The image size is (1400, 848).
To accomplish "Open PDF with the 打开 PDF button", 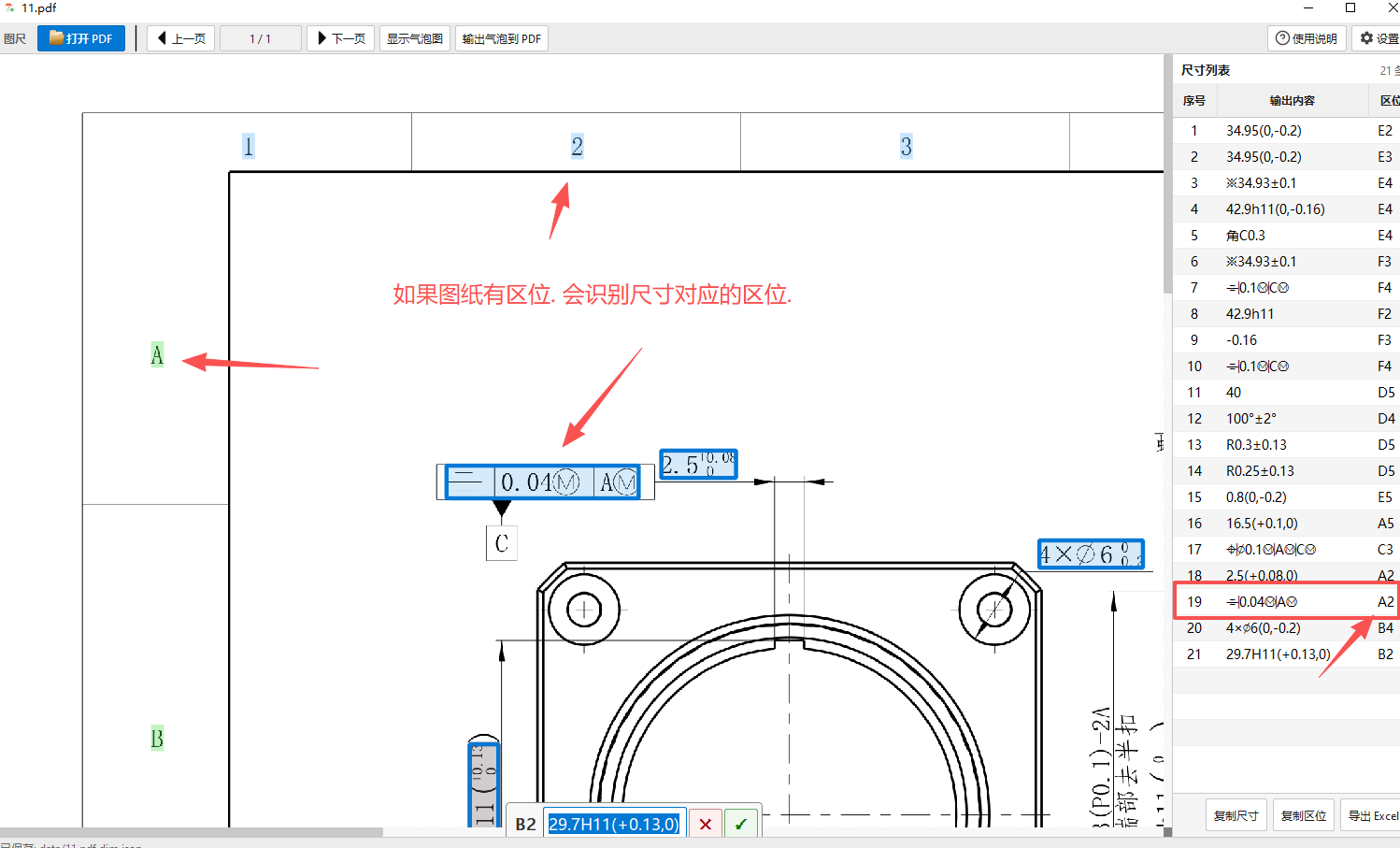I will point(81,38).
